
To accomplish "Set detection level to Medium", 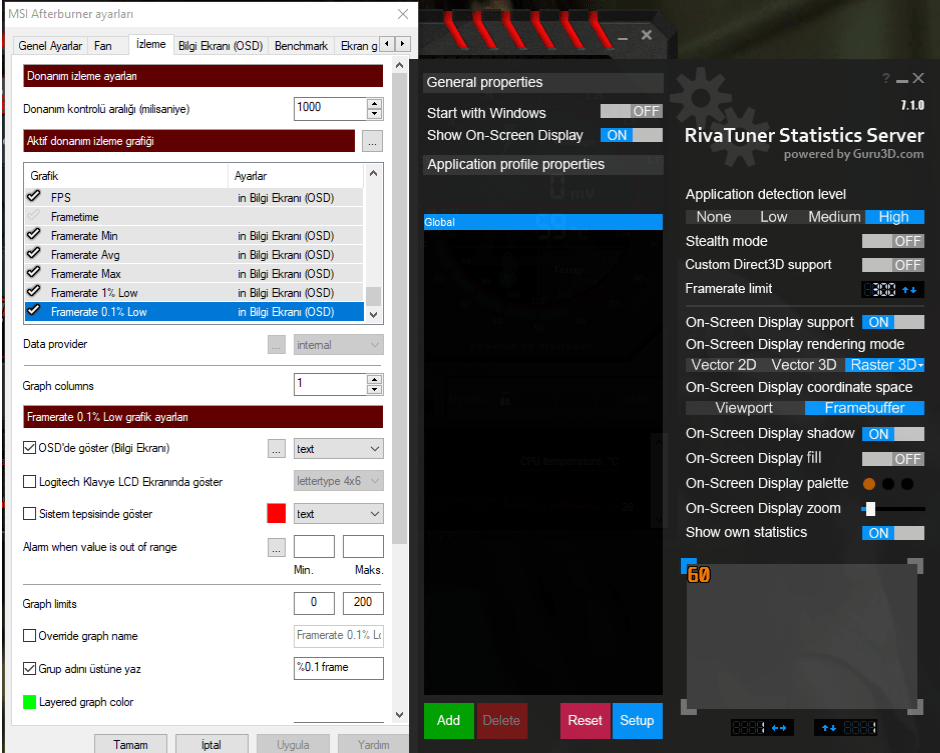I will (x=834, y=217).
